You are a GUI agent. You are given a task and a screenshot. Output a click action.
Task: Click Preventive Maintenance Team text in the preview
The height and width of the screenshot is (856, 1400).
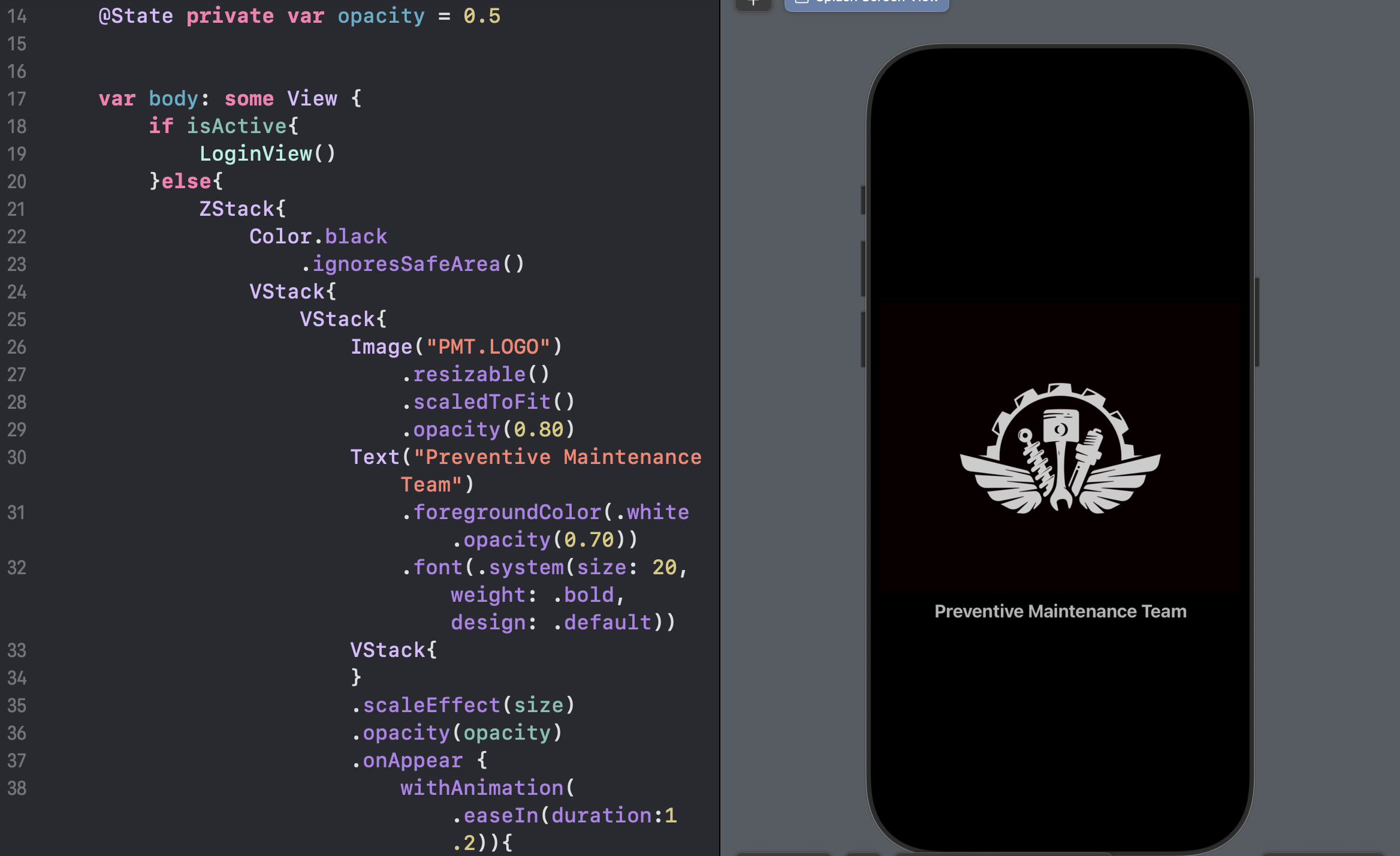pyautogui.click(x=1060, y=611)
